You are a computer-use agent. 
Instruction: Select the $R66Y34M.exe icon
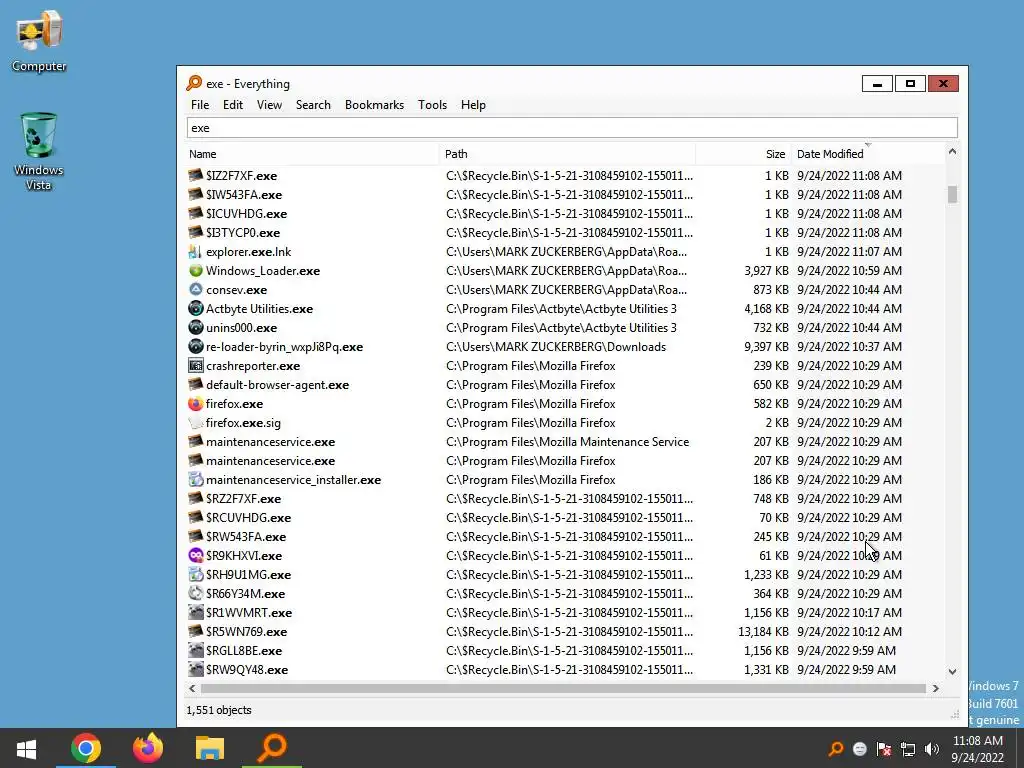tap(195, 593)
